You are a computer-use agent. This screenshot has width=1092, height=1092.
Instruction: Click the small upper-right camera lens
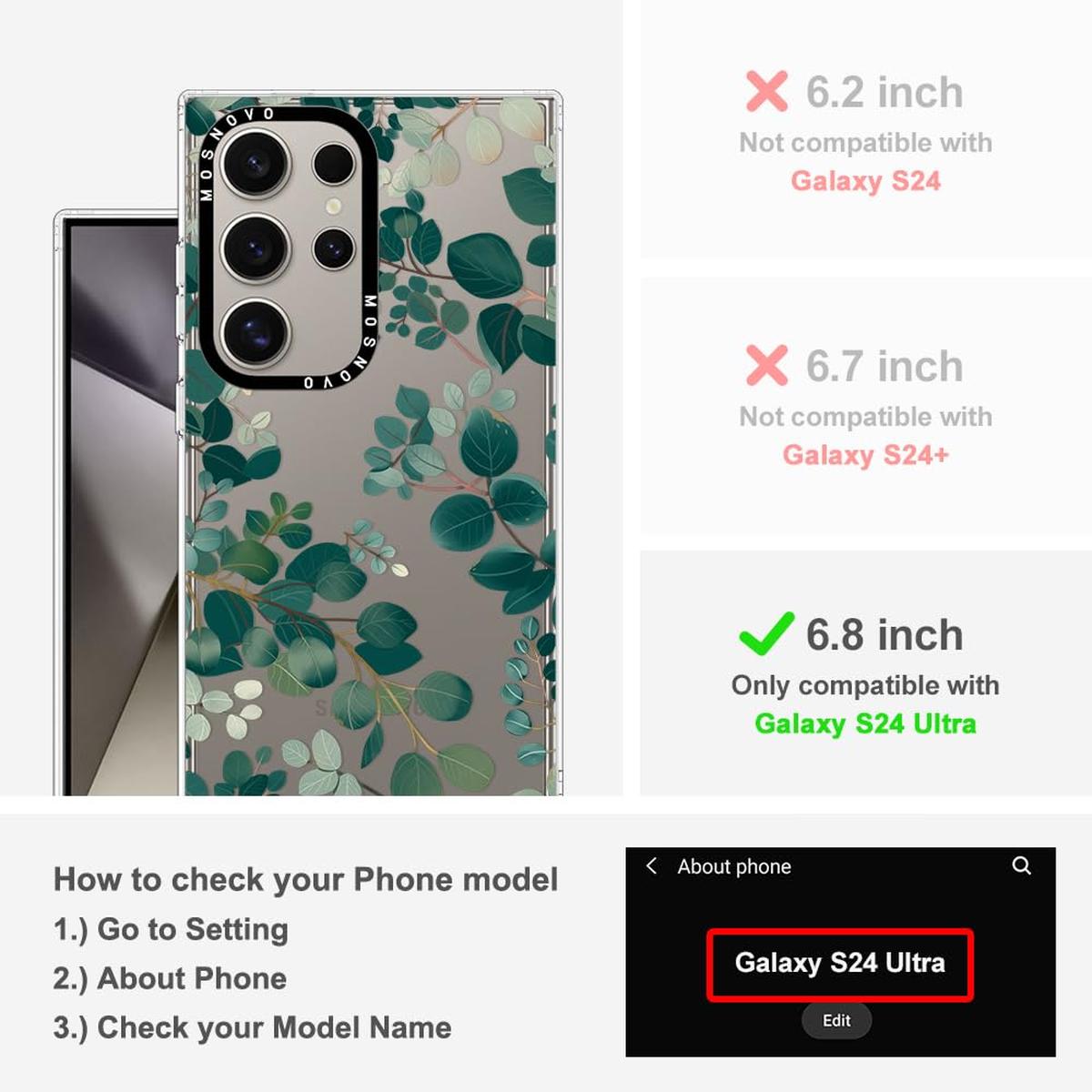[334, 164]
